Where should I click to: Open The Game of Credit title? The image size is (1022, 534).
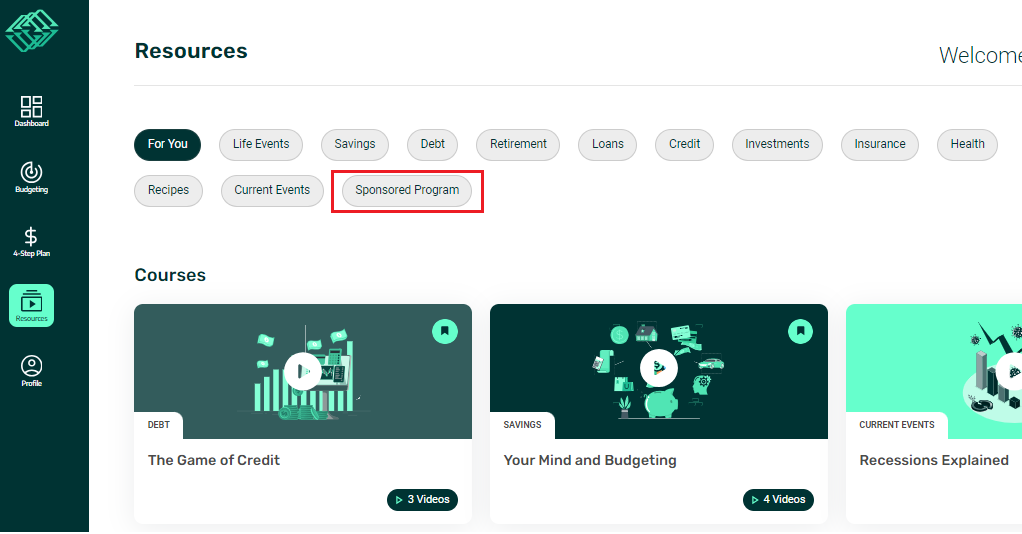pos(214,460)
